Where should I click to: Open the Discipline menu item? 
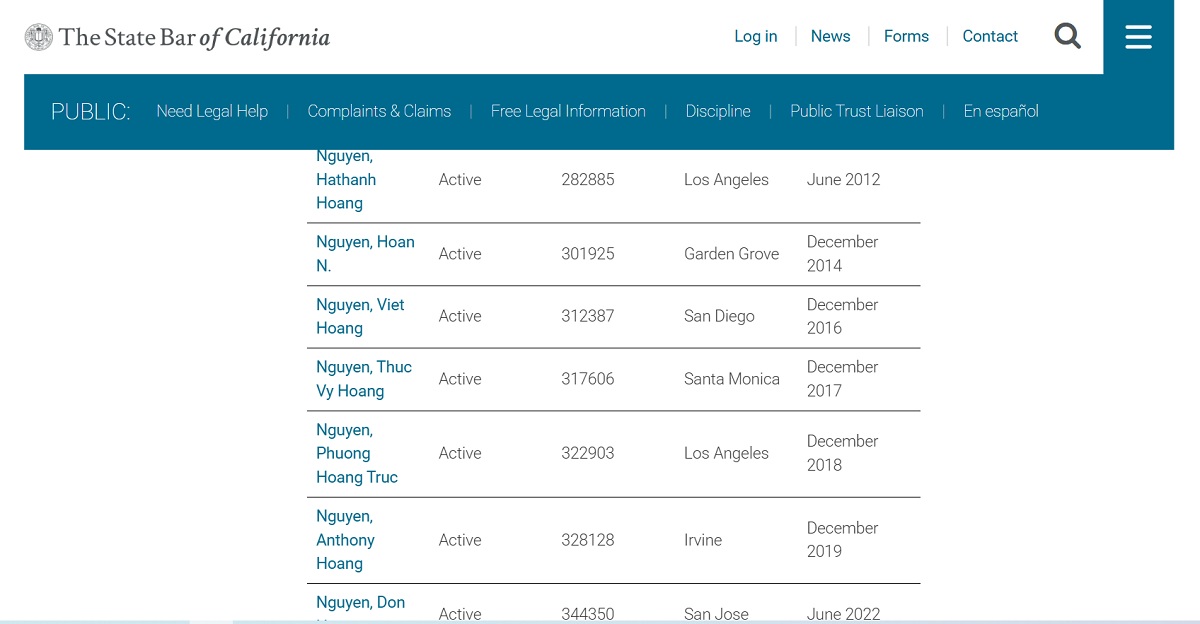pos(718,111)
